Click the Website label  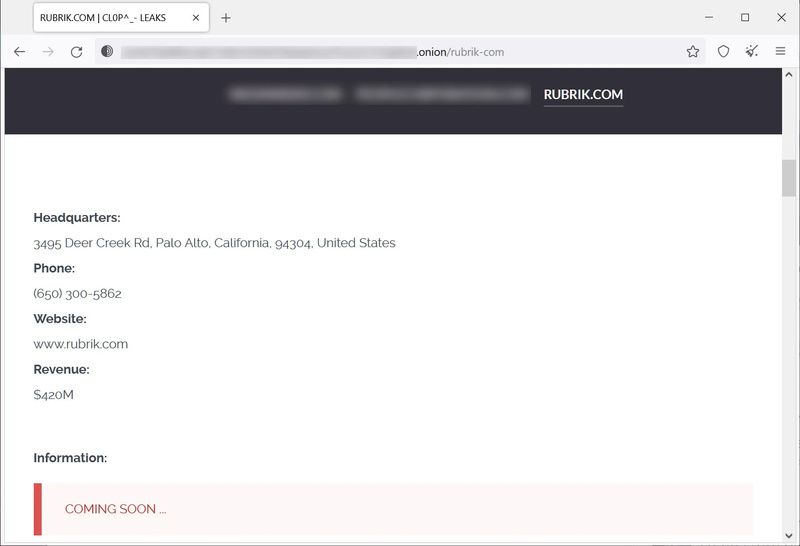(x=60, y=319)
